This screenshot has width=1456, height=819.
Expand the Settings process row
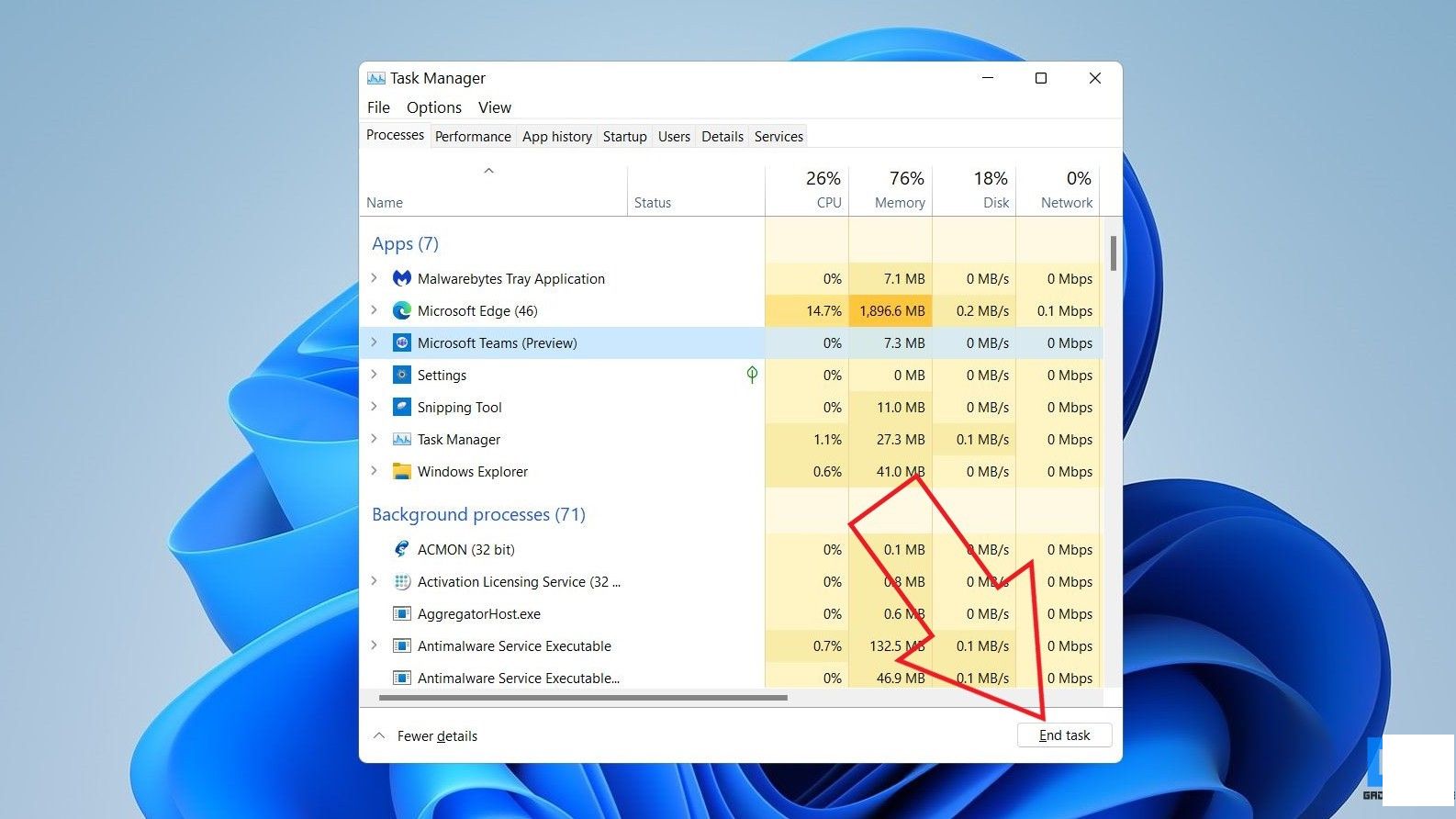[374, 374]
